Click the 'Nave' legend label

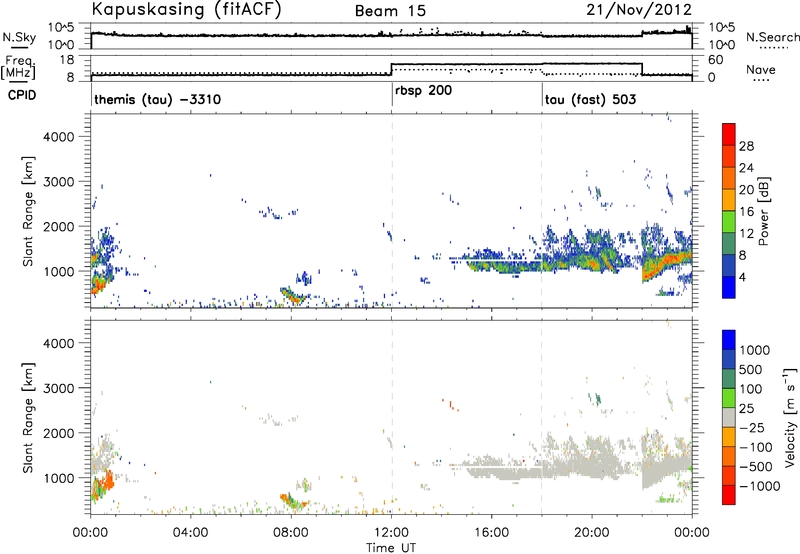(761, 69)
